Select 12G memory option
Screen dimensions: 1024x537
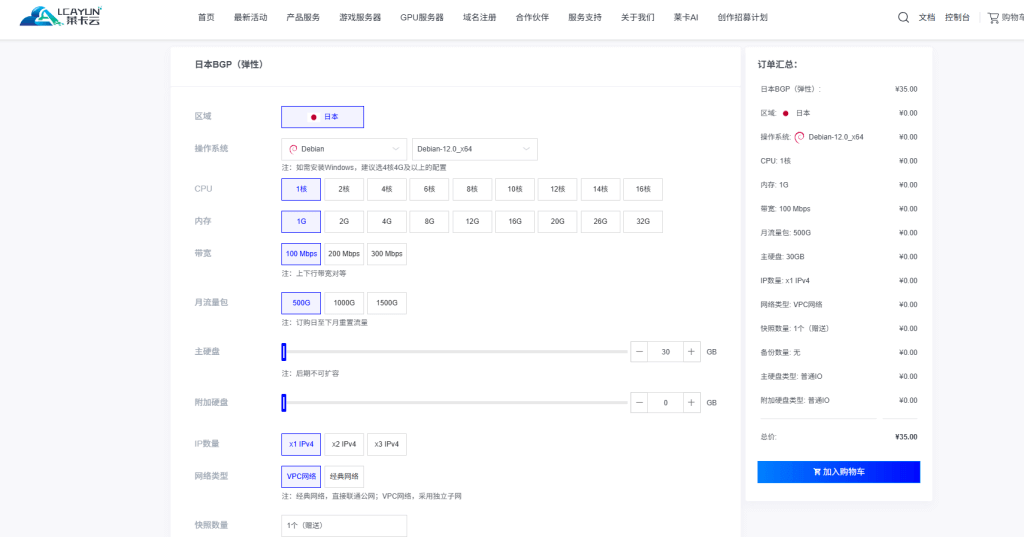click(472, 221)
